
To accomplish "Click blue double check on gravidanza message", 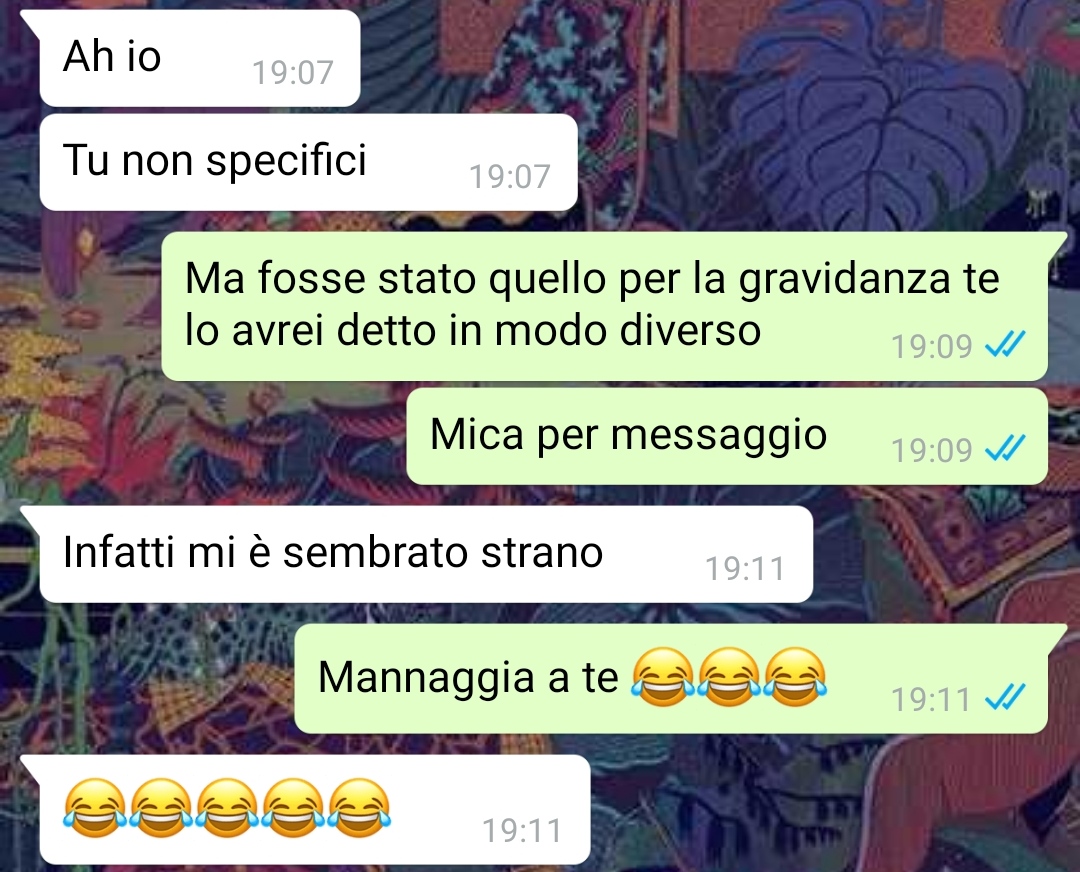I will click(x=1005, y=344).
